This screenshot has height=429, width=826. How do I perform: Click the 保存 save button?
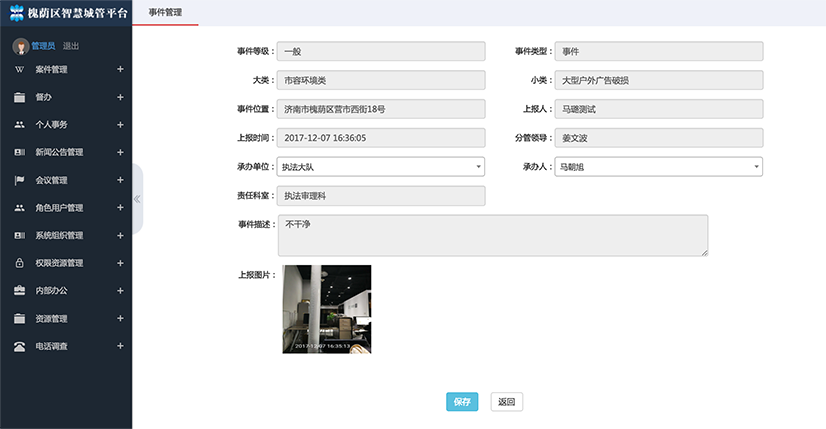pyautogui.click(x=462, y=402)
